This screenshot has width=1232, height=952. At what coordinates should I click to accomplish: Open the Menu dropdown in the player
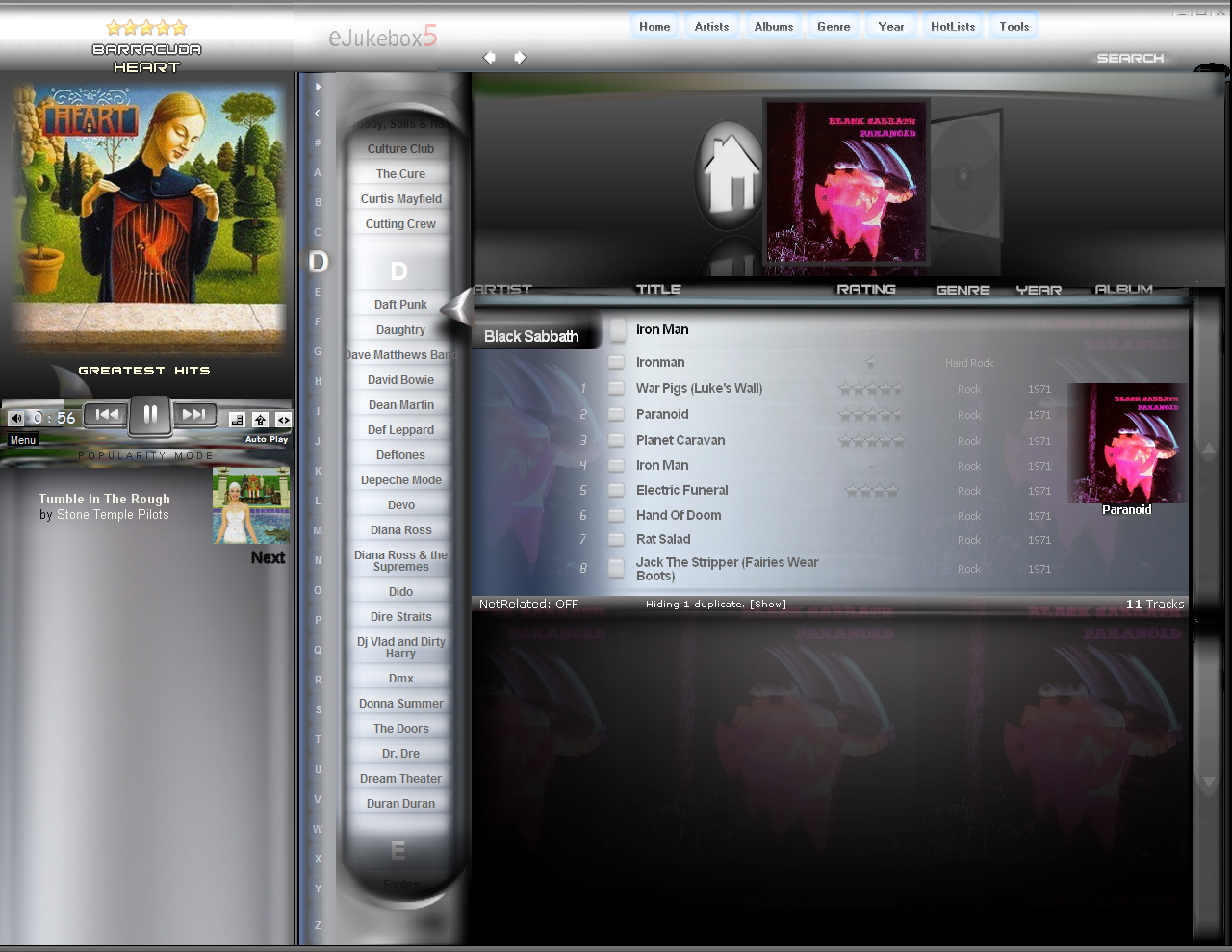23,440
